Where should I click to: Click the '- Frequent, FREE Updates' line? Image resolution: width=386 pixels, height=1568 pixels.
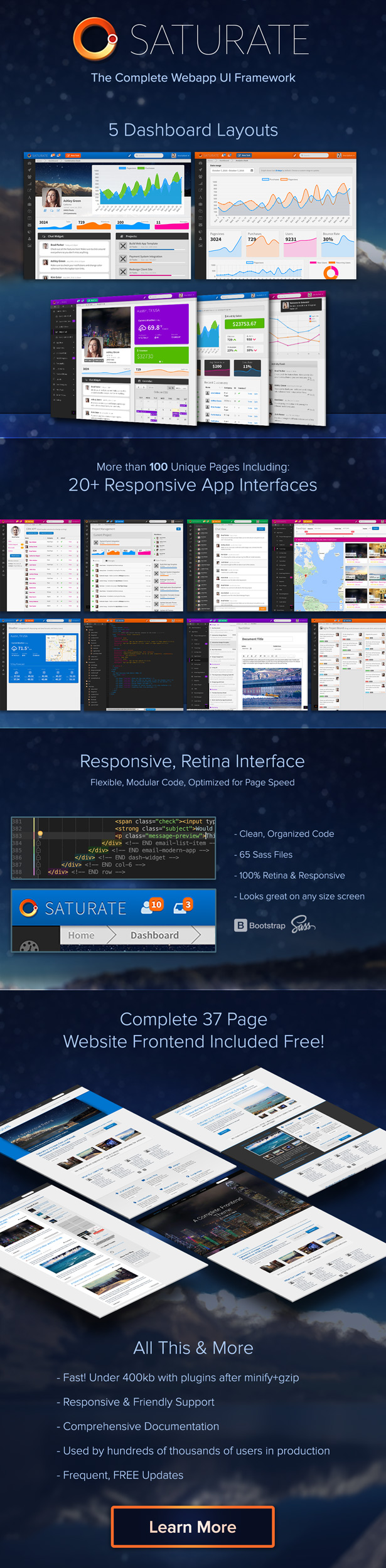coord(120,1475)
